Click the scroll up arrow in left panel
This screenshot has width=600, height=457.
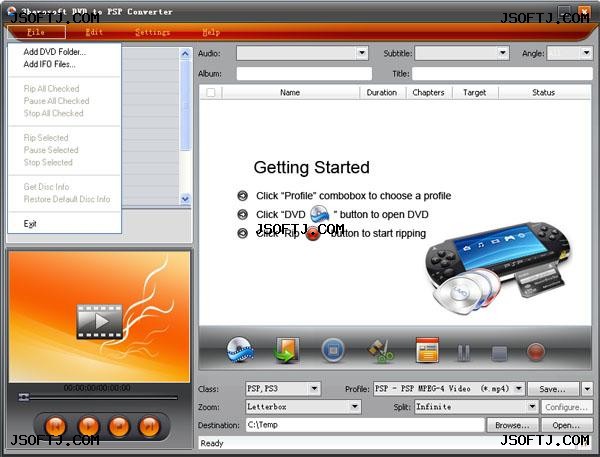click(x=185, y=54)
